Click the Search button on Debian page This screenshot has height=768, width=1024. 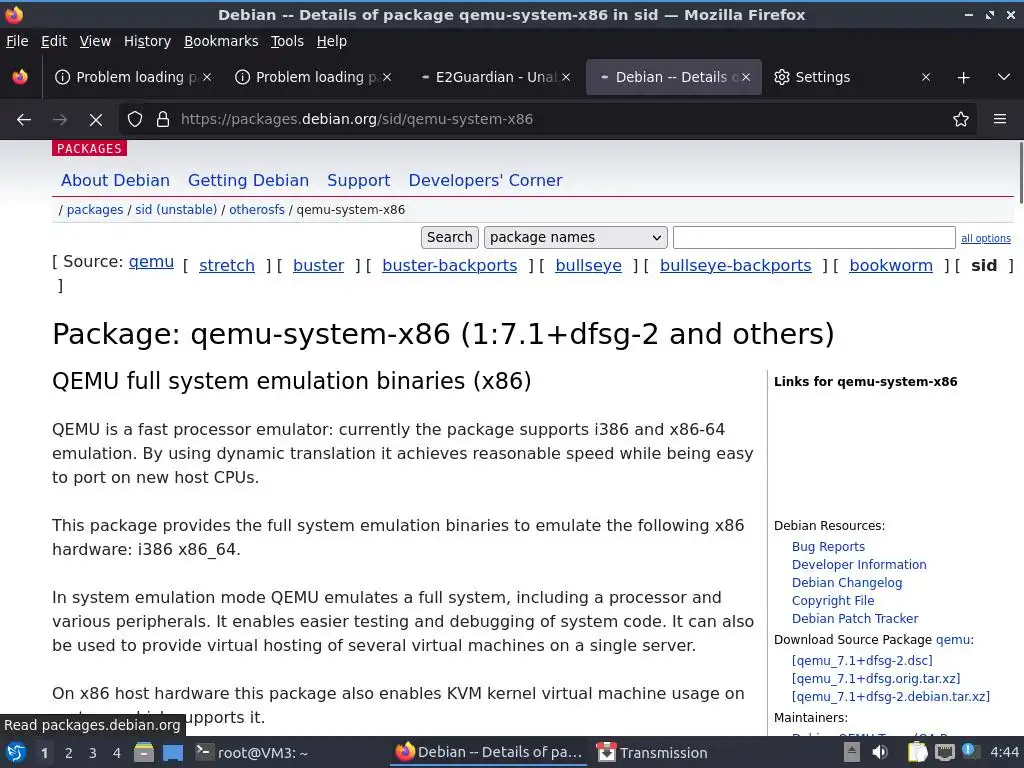tap(449, 237)
